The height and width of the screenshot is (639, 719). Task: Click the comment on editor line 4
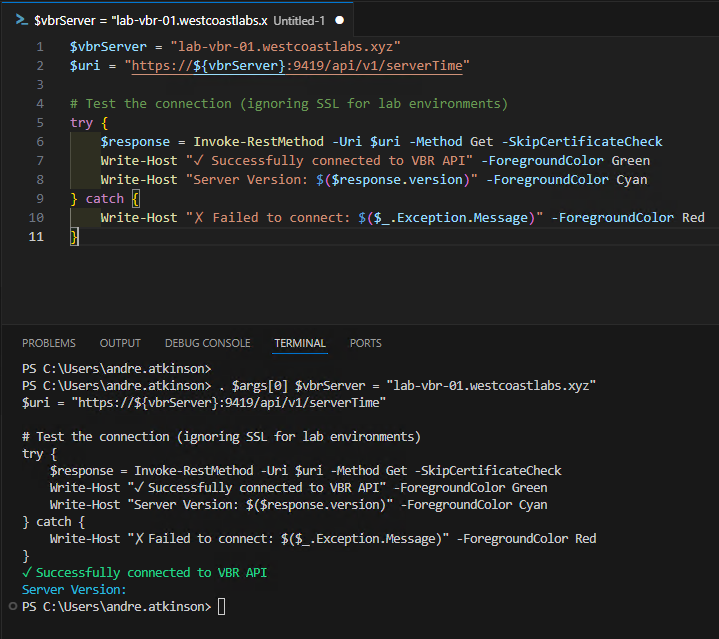click(288, 104)
